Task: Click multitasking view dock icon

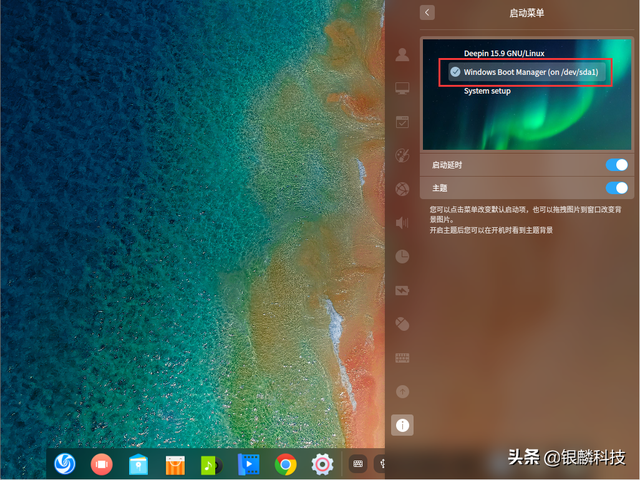Action: (x=101, y=464)
